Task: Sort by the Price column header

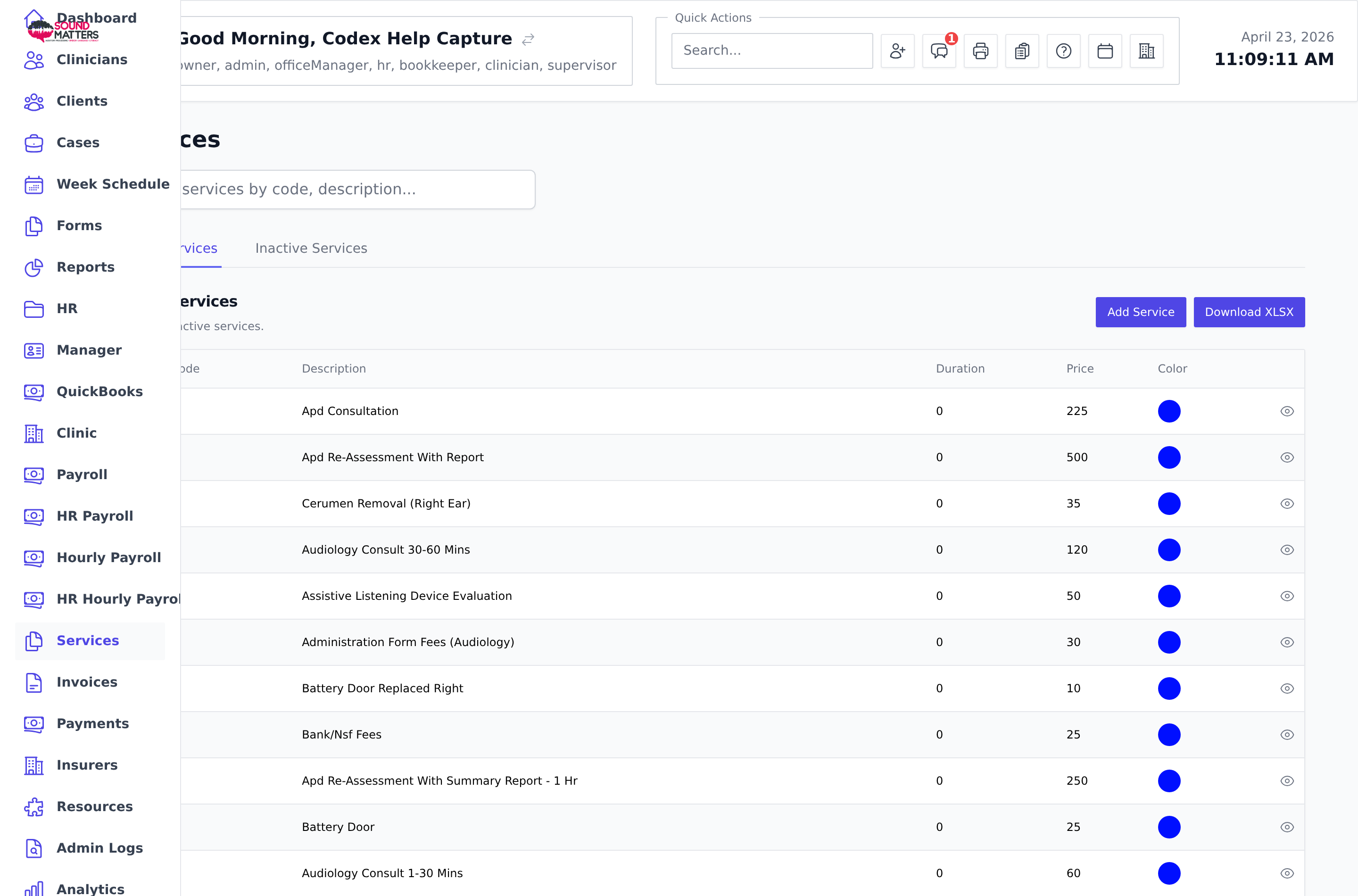Action: pos(1080,369)
